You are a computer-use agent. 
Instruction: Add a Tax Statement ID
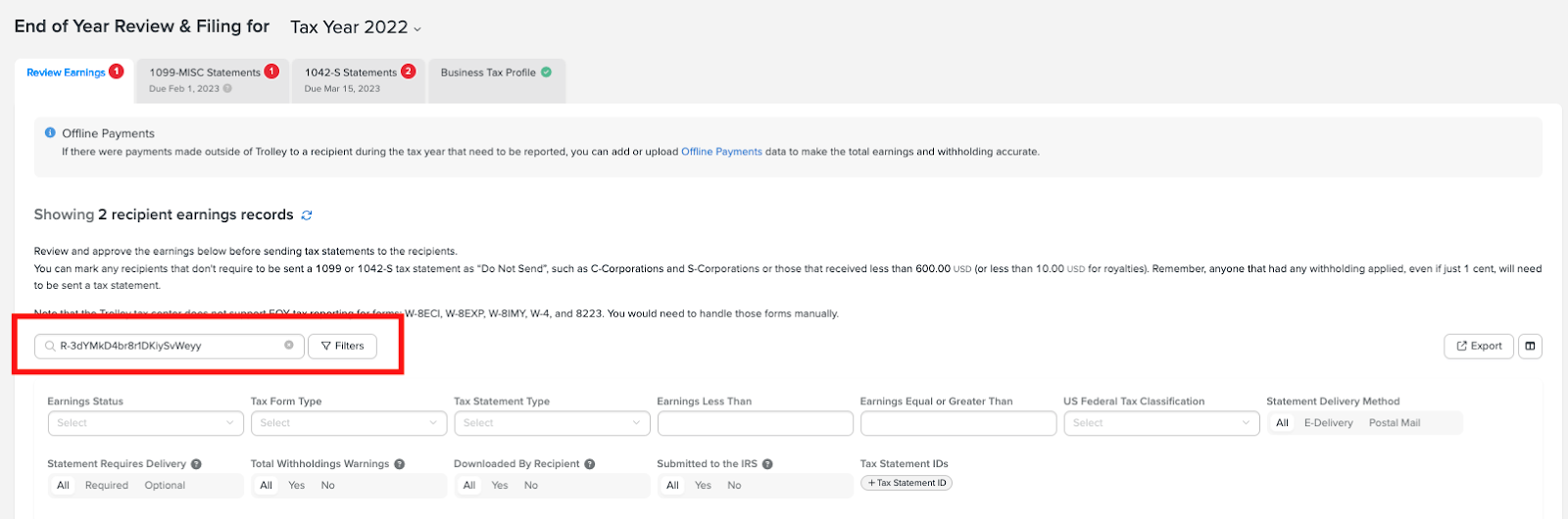point(906,483)
